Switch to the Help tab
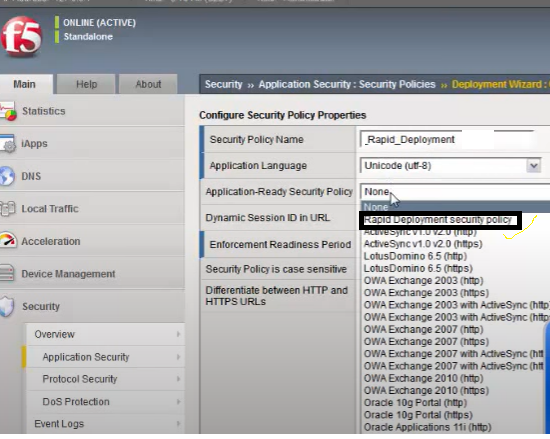 coord(86,84)
